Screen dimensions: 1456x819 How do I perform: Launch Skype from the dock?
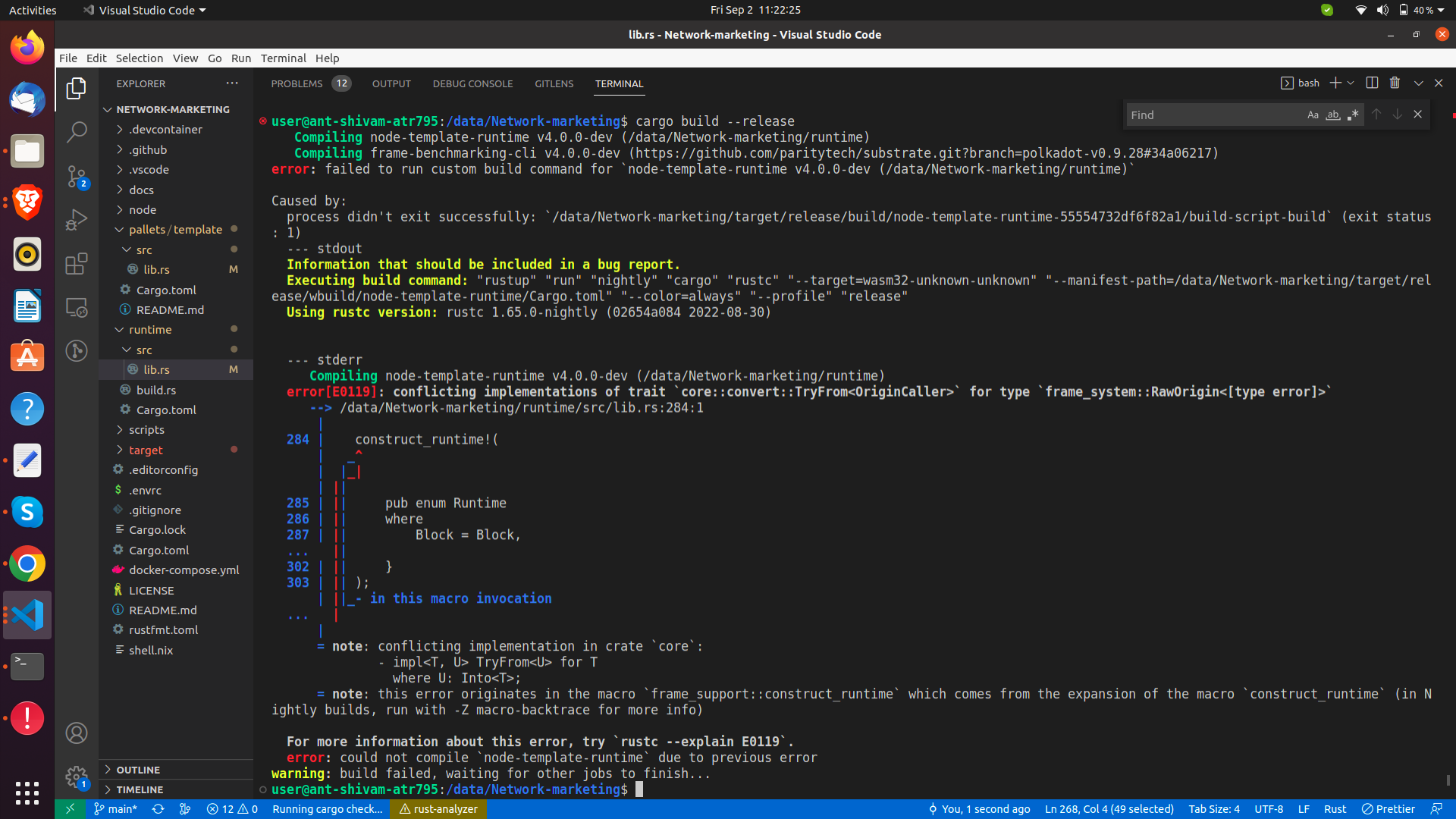tap(27, 512)
